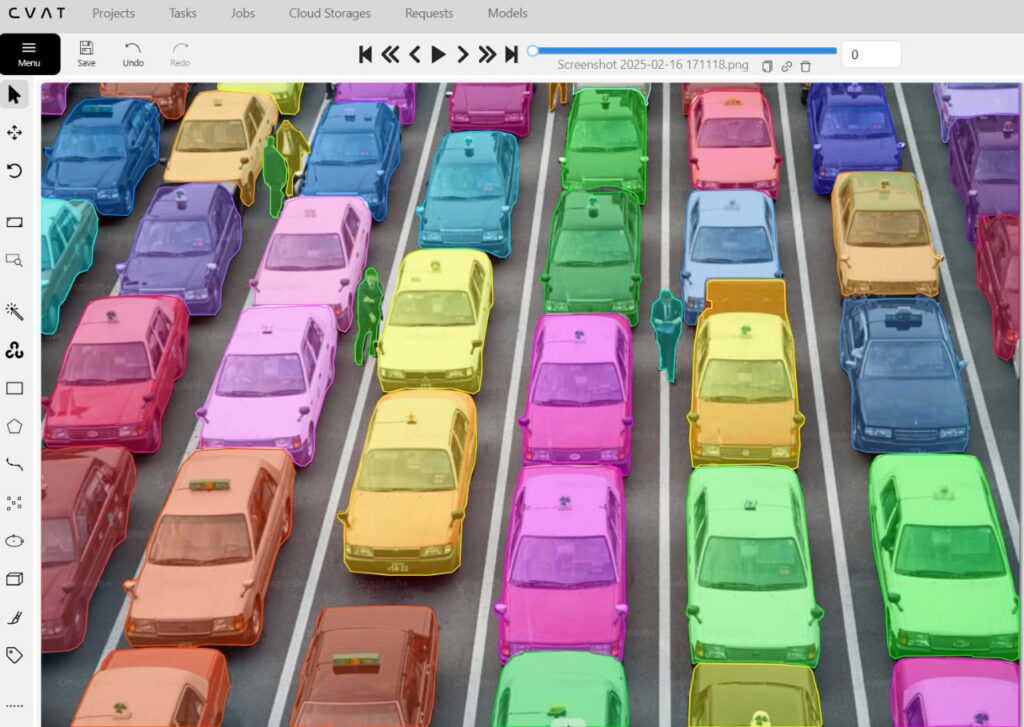
Task: Redo the last undone action
Action: [180, 54]
